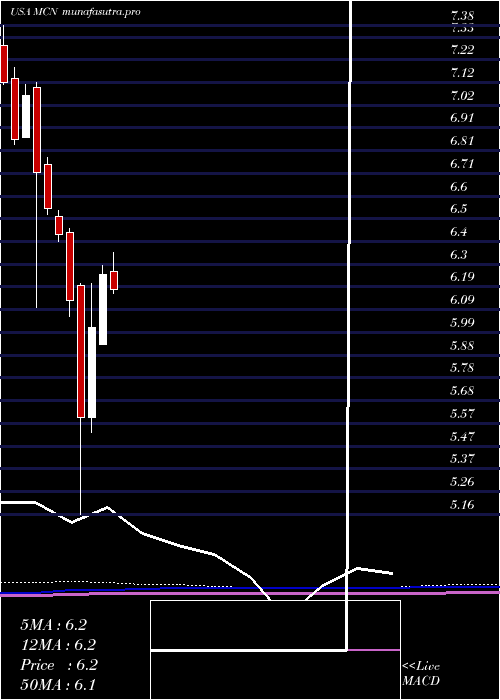Click the last small red candlestick

tap(114, 280)
